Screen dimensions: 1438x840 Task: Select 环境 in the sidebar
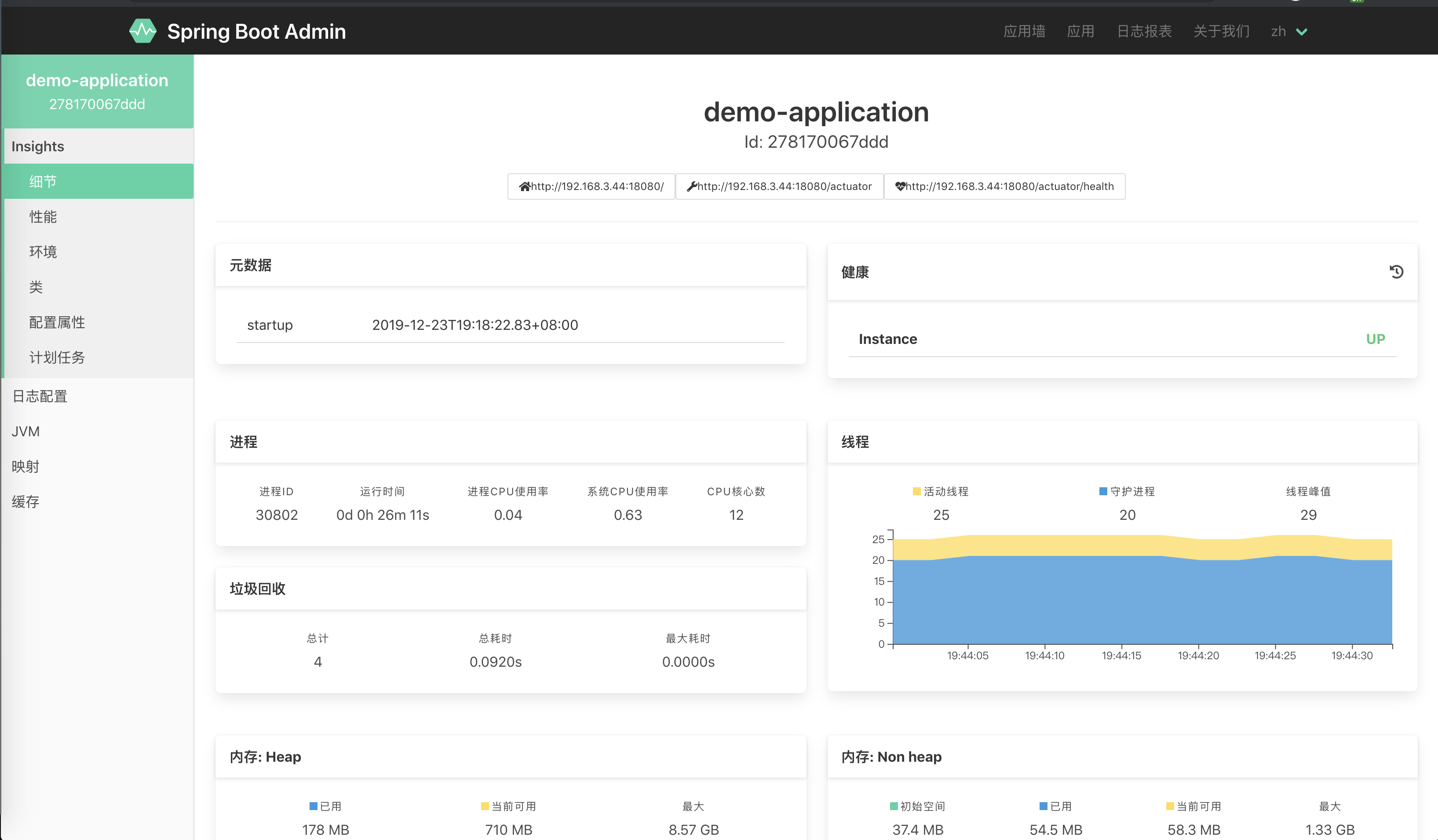click(43, 252)
